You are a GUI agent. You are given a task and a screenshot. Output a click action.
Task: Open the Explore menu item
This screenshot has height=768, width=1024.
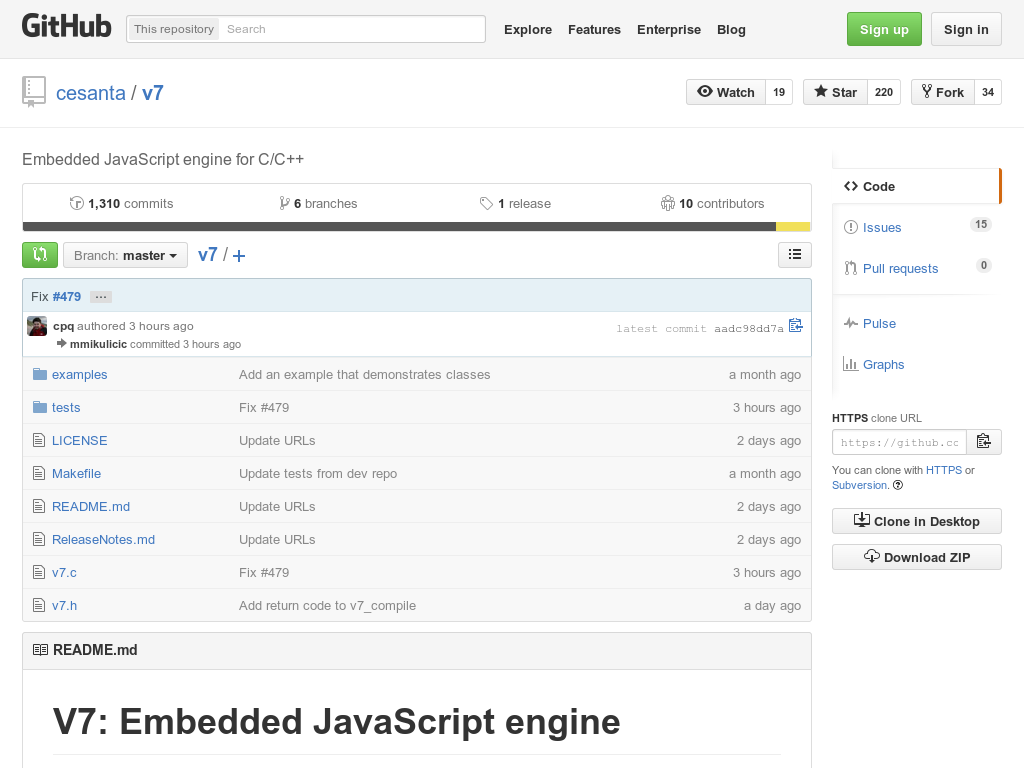tap(528, 29)
